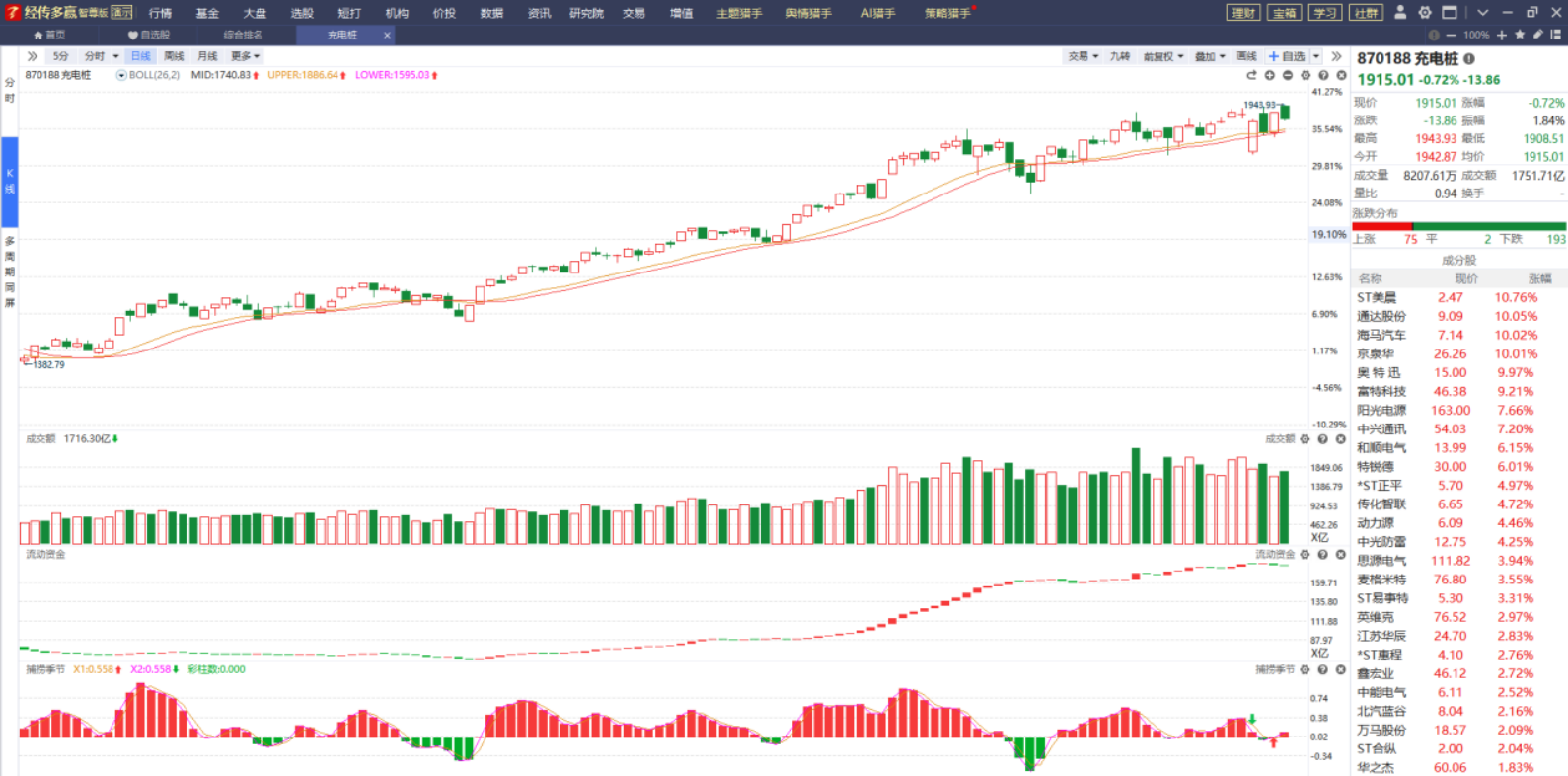Click the star favorite icon beside zoom controls

pos(1520,35)
